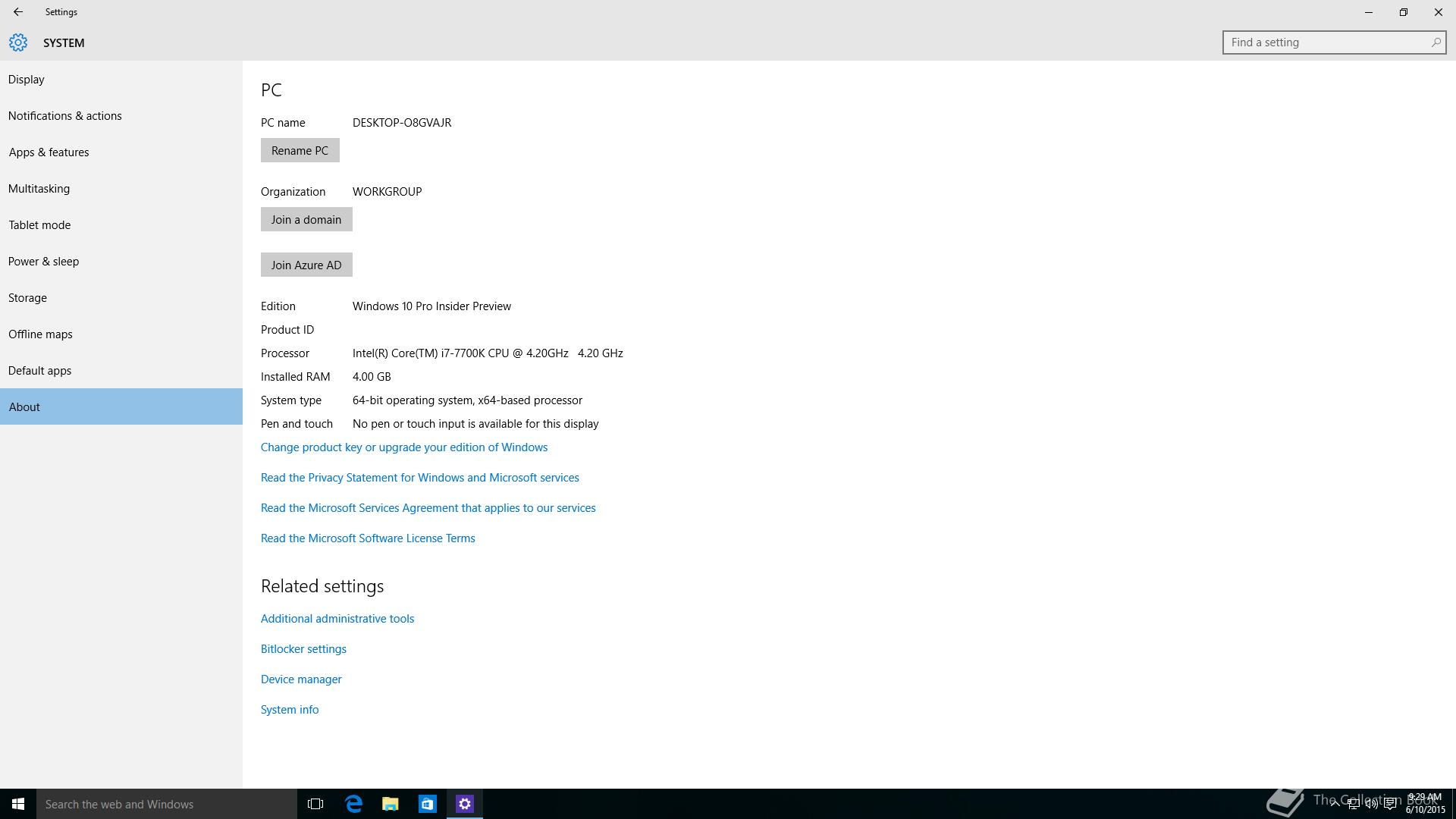
Task: Click the Join Azure AD button
Action: click(x=306, y=265)
